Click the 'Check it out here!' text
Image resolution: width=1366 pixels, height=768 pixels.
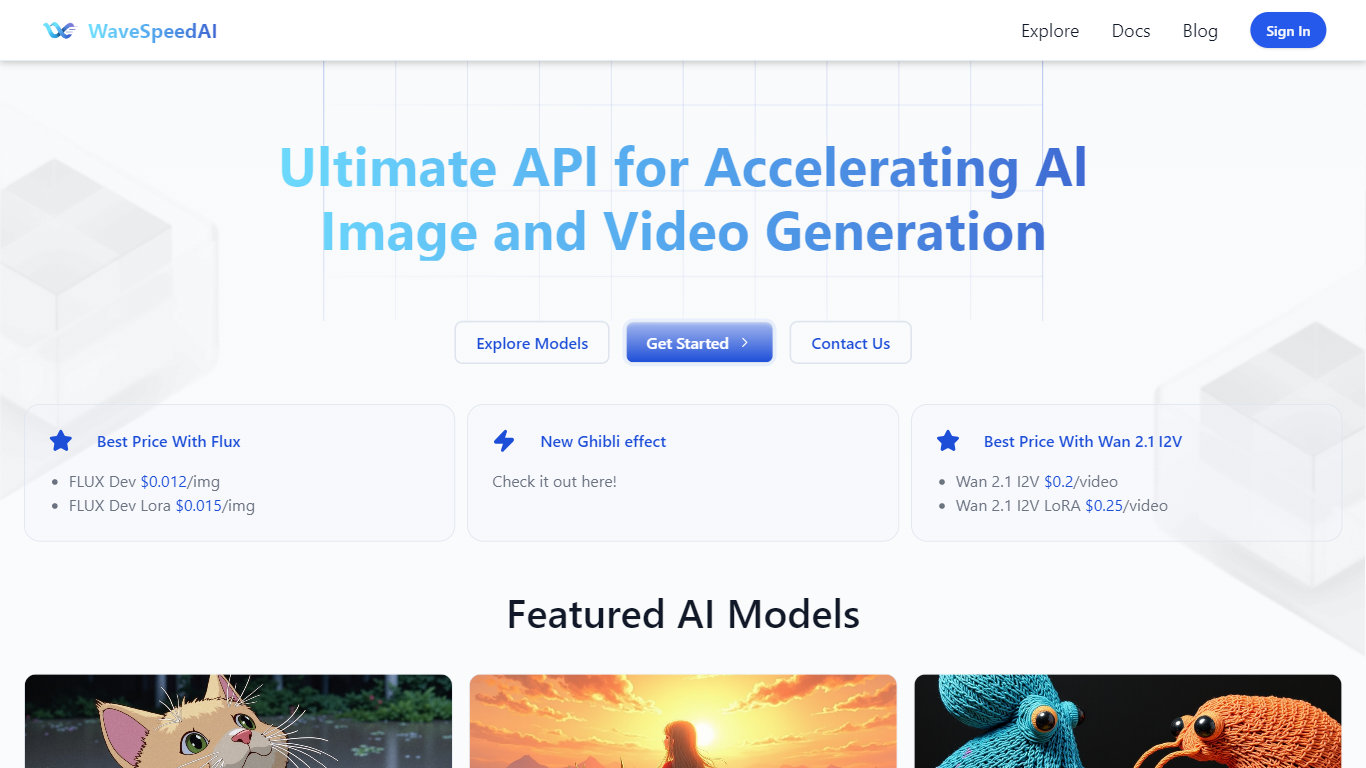(x=555, y=481)
